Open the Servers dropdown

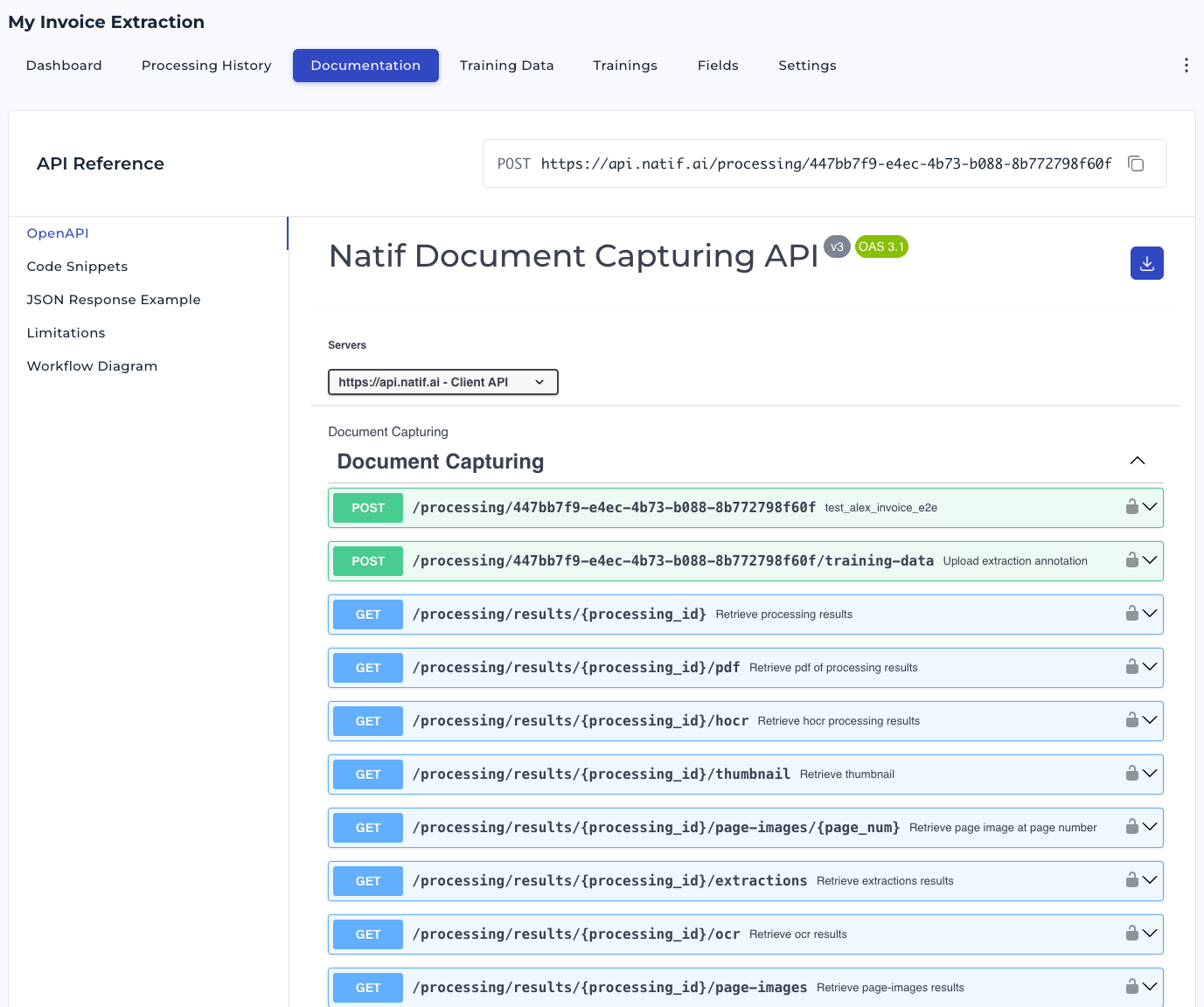coord(442,382)
